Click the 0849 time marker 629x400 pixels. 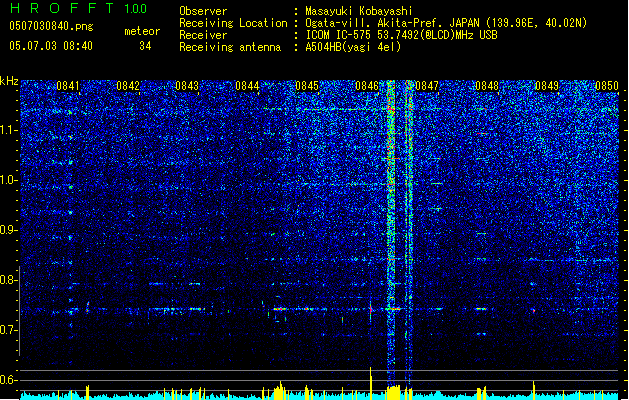(x=547, y=86)
